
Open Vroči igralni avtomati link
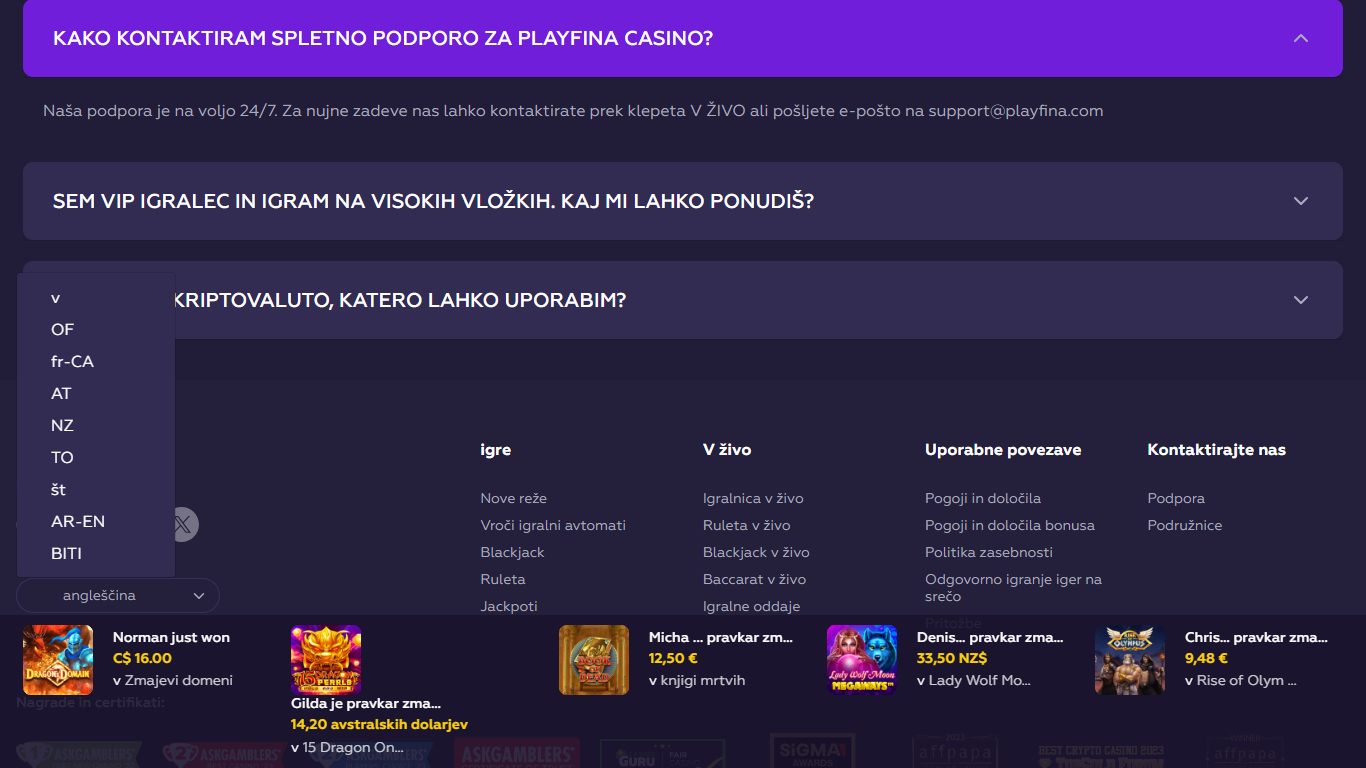coord(553,525)
